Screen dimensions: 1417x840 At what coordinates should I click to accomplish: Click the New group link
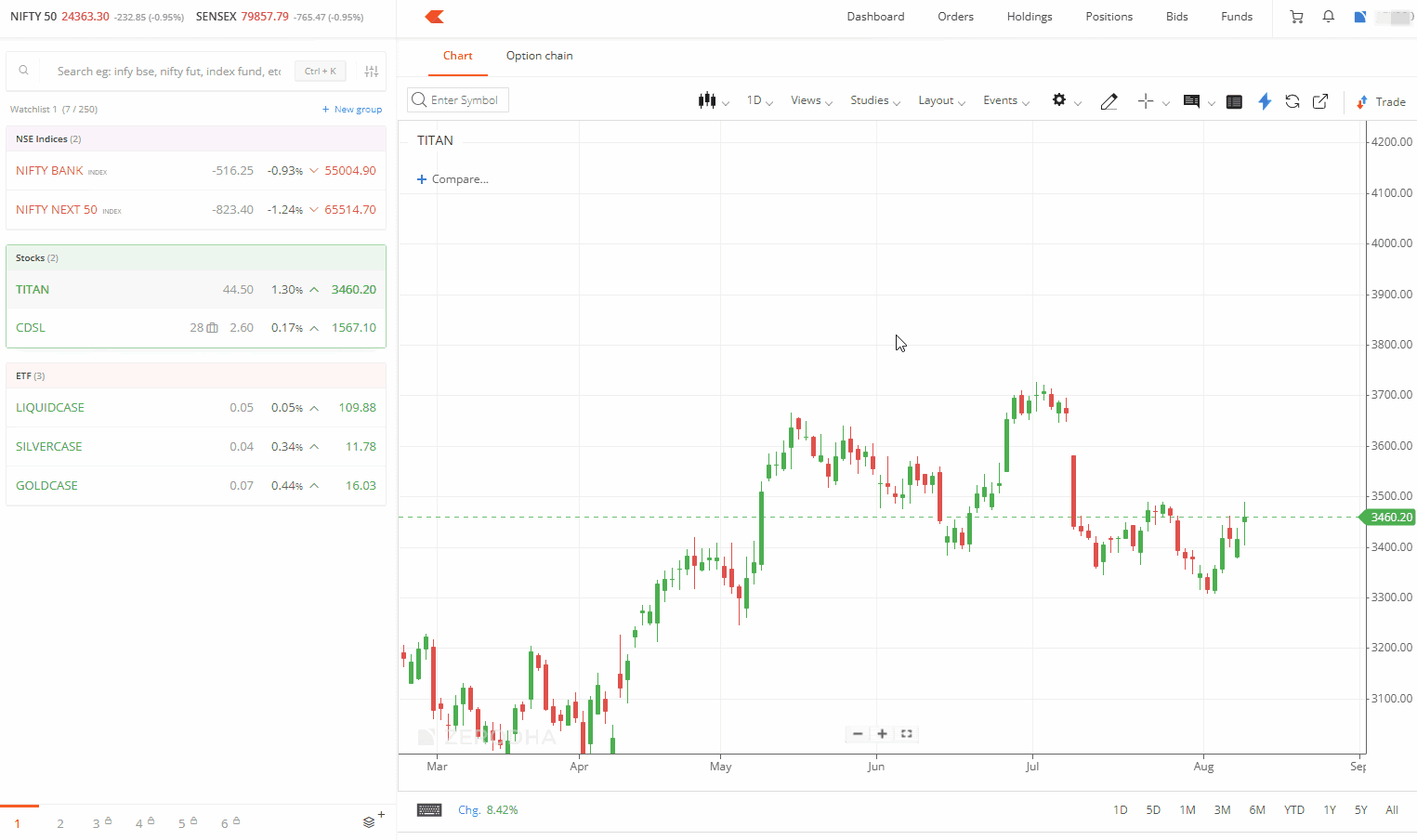click(352, 110)
